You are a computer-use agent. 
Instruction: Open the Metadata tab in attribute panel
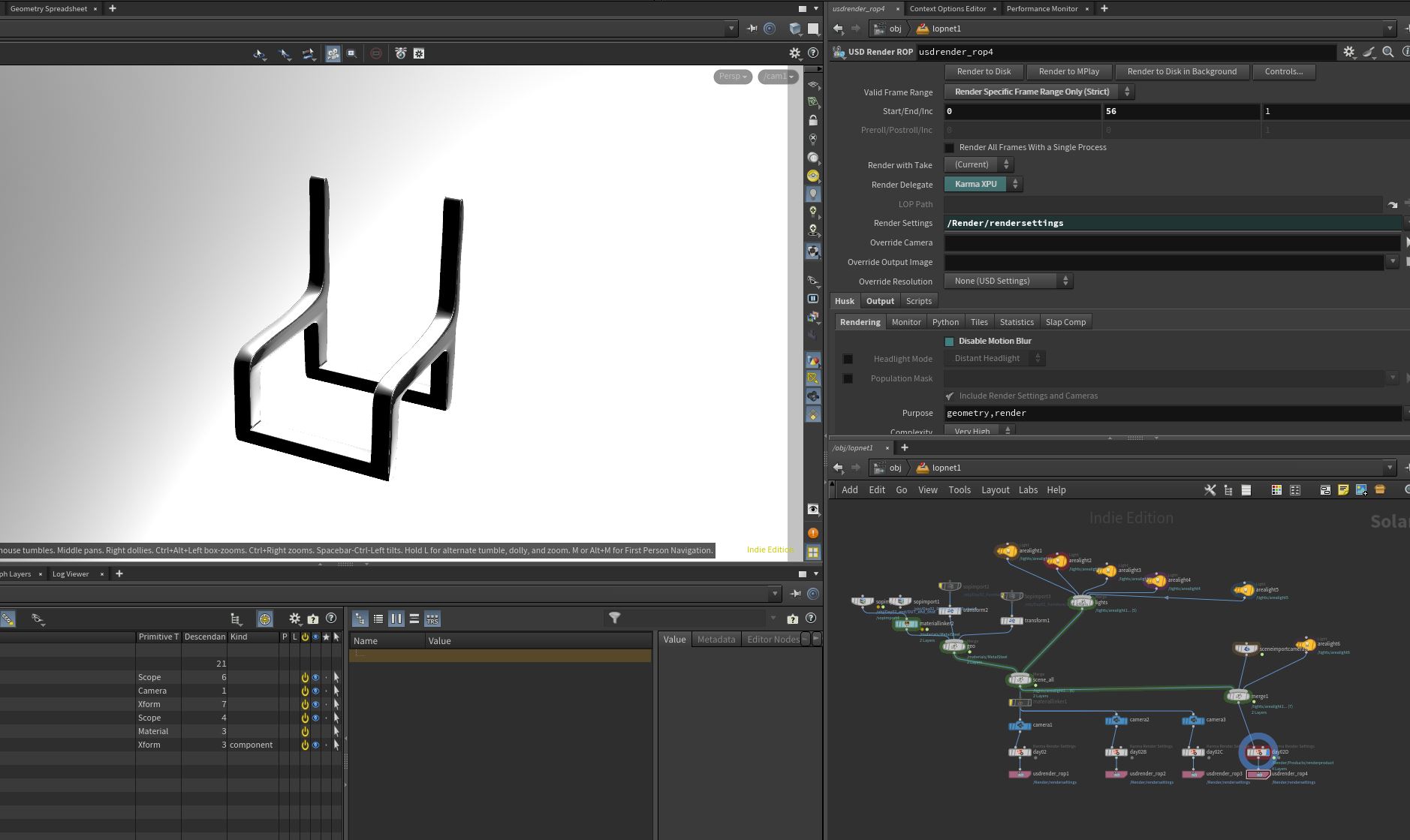click(716, 640)
